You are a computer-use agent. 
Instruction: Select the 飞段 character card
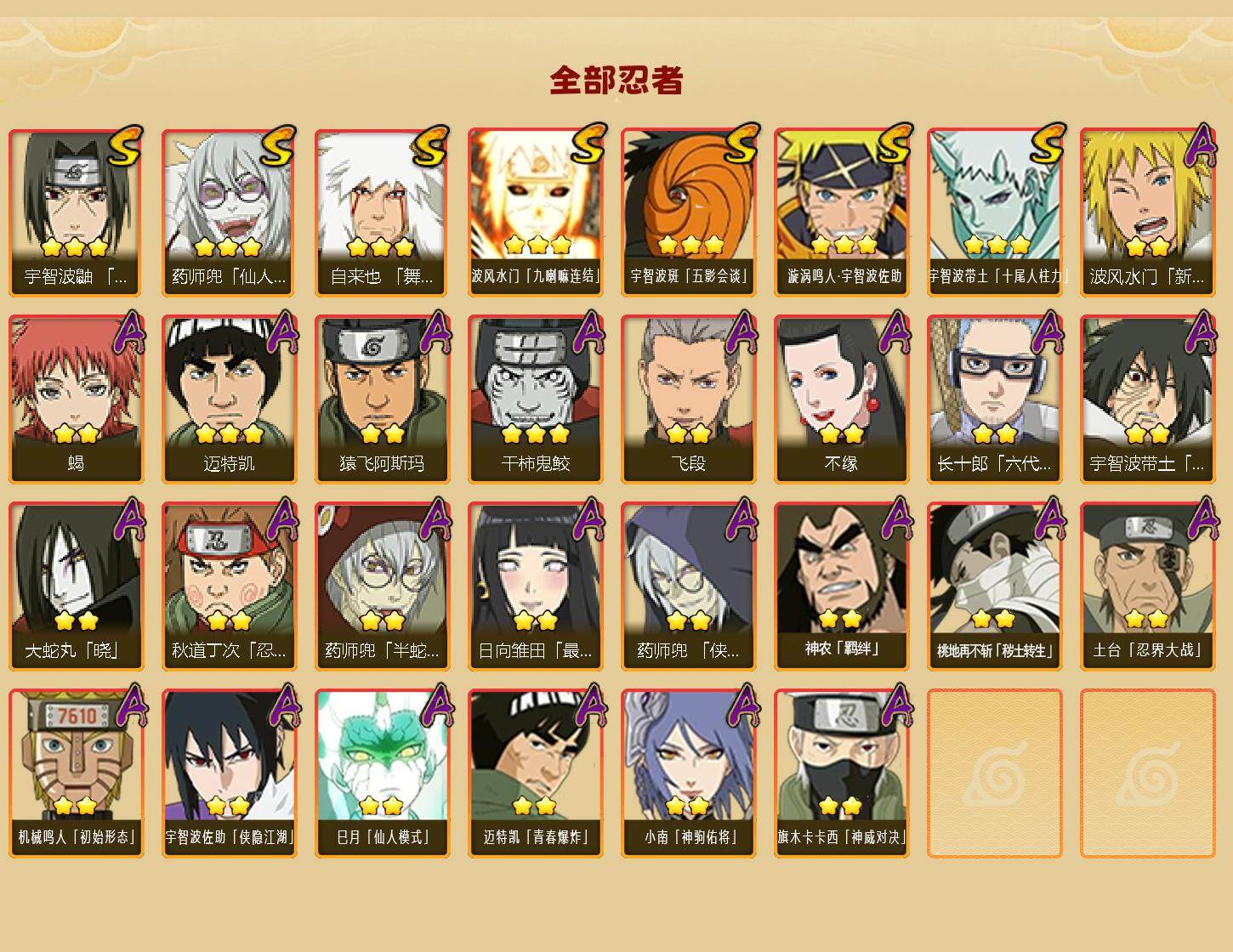click(x=688, y=399)
